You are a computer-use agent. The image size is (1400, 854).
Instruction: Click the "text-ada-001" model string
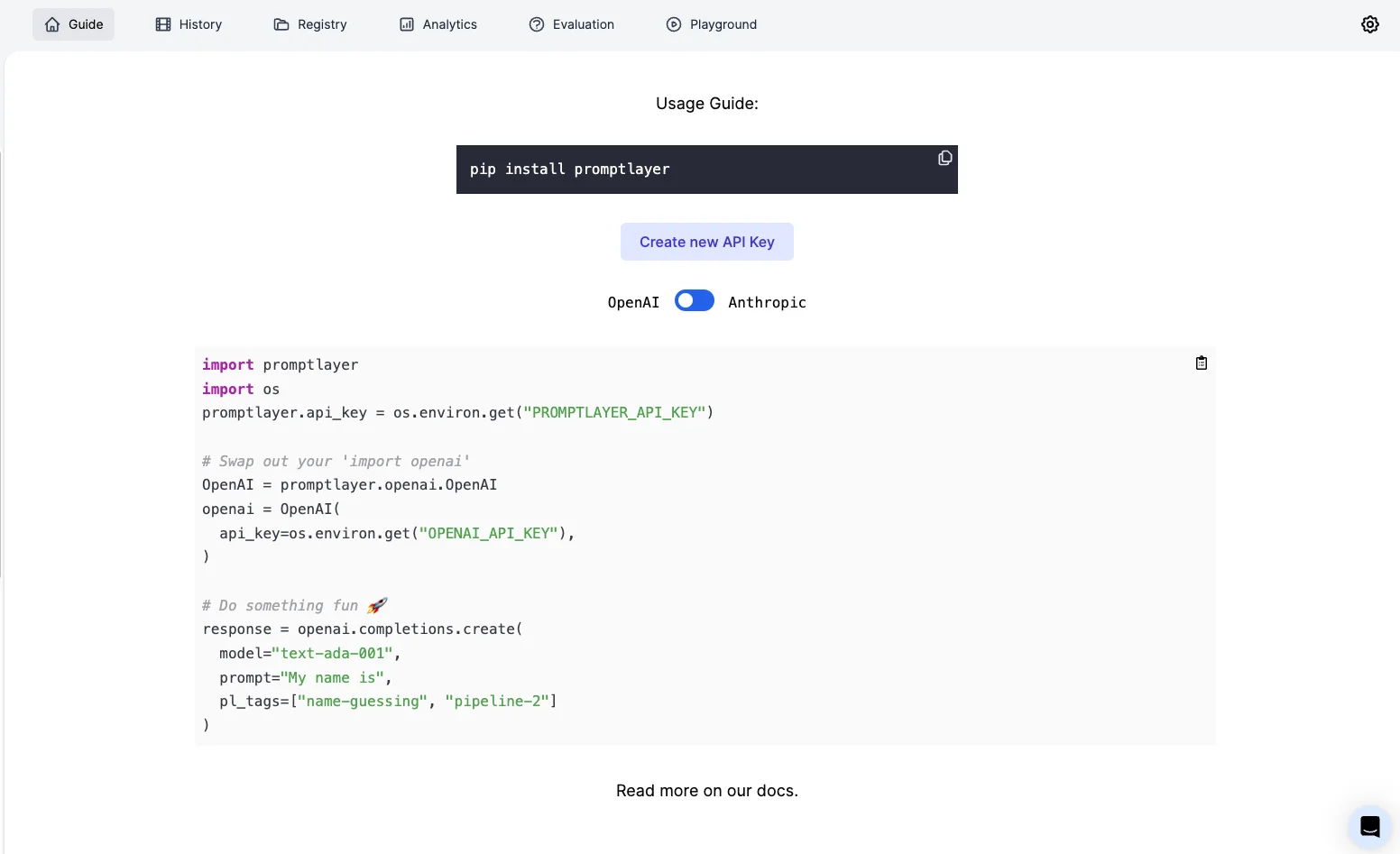point(332,654)
